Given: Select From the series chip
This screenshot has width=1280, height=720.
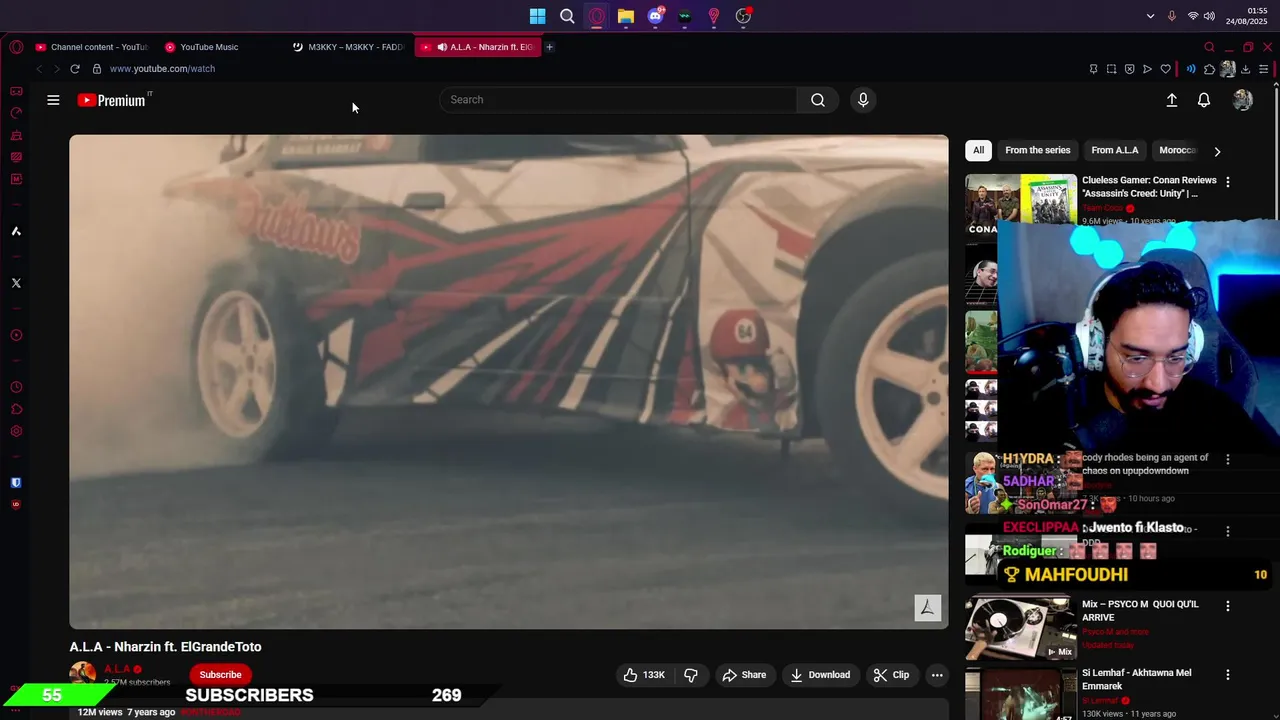Looking at the screenshot, I should click(1037, 150).
